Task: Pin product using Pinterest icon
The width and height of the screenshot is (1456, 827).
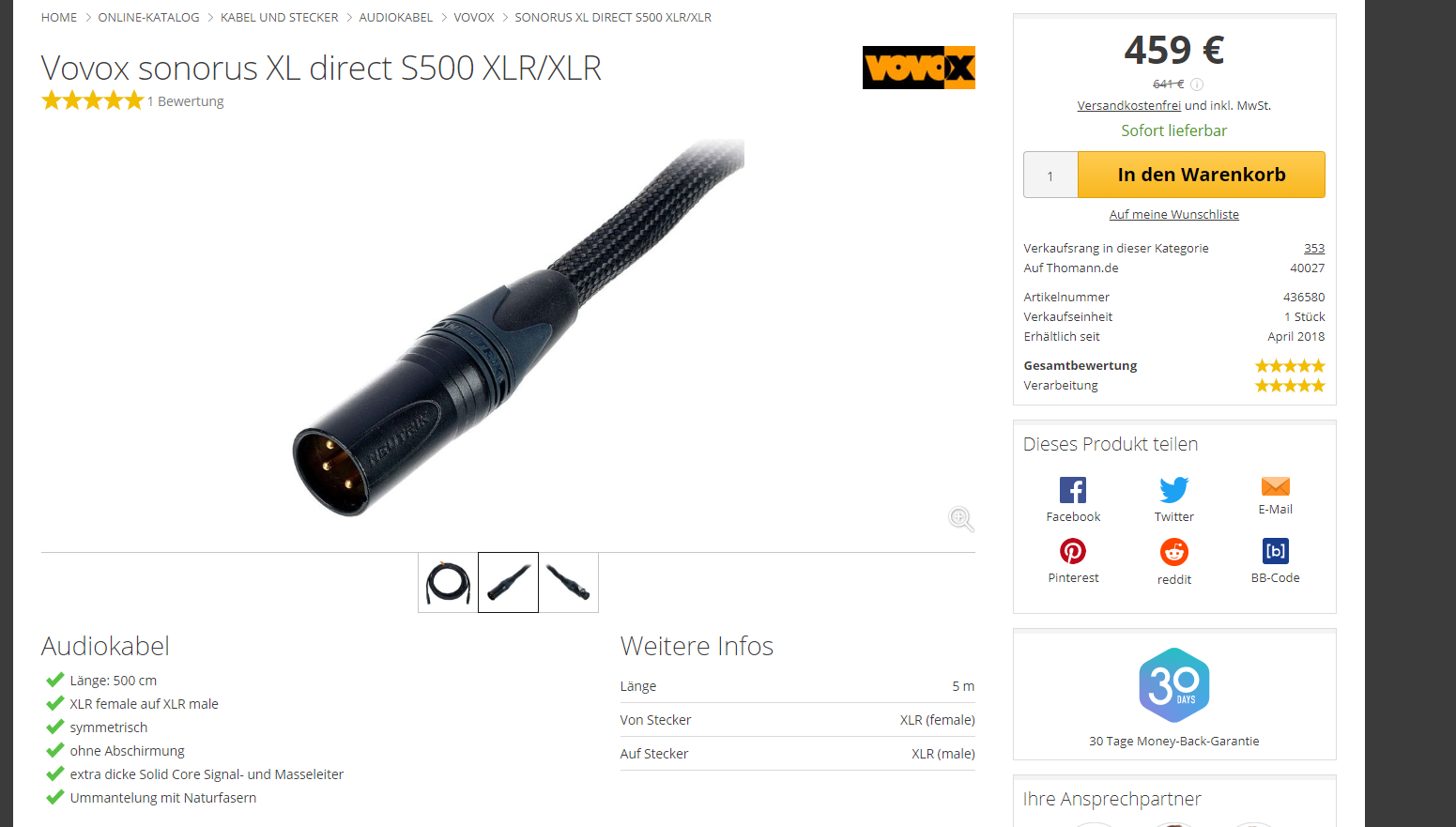Action: 1073,551
